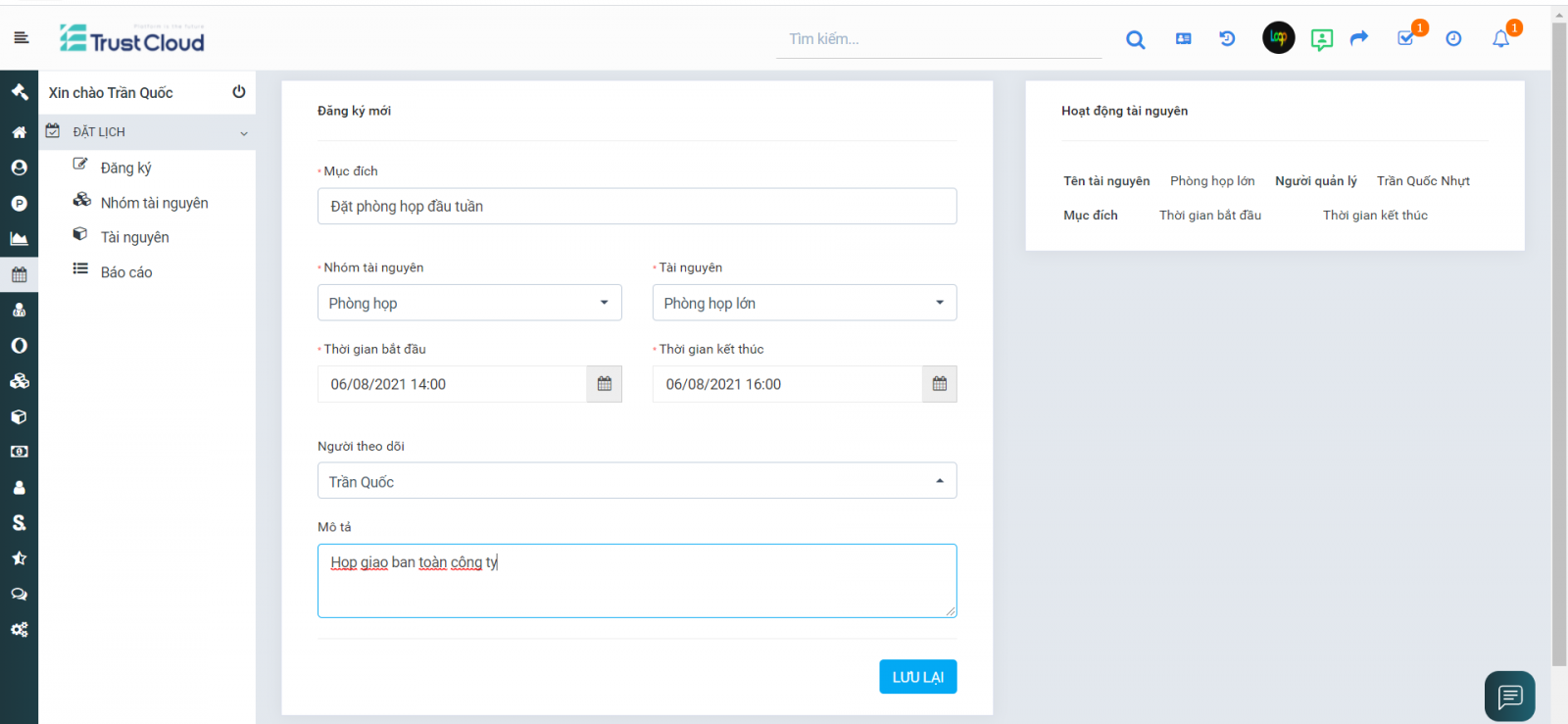Image resolution: width=1568 pixels, height=724 pixels.
Task: Open the Tài nguyên dropdown
Action: (x=804, y=303)
